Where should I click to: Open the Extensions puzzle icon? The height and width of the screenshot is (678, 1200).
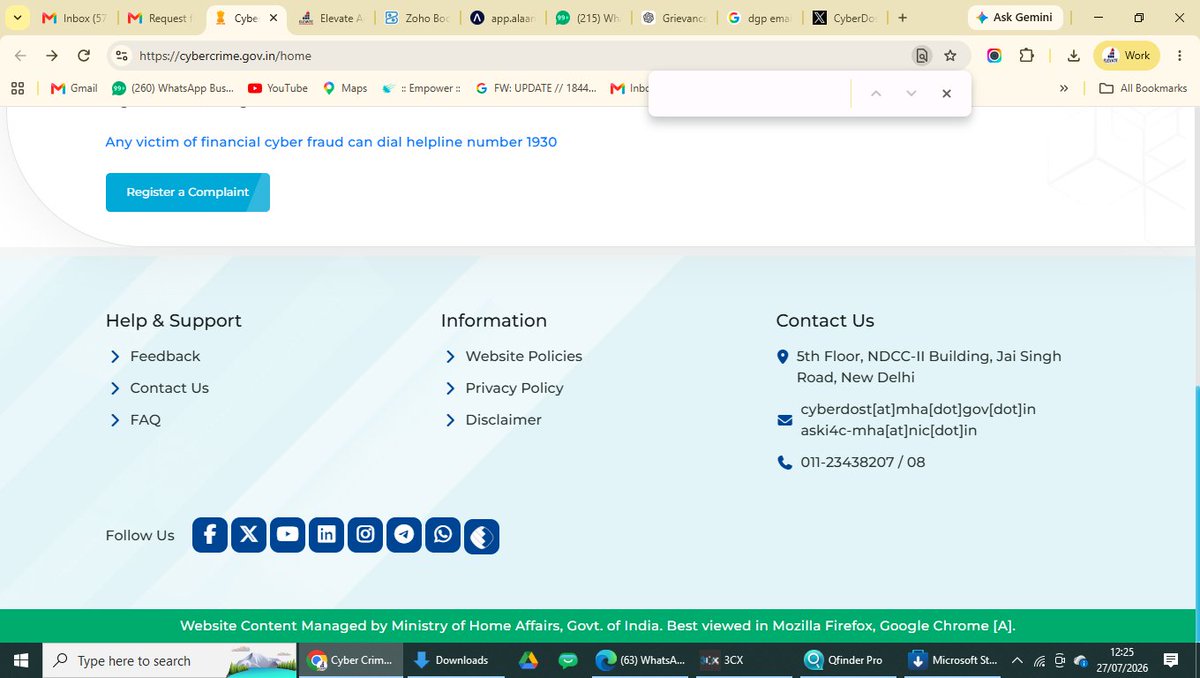(1027, 56)
